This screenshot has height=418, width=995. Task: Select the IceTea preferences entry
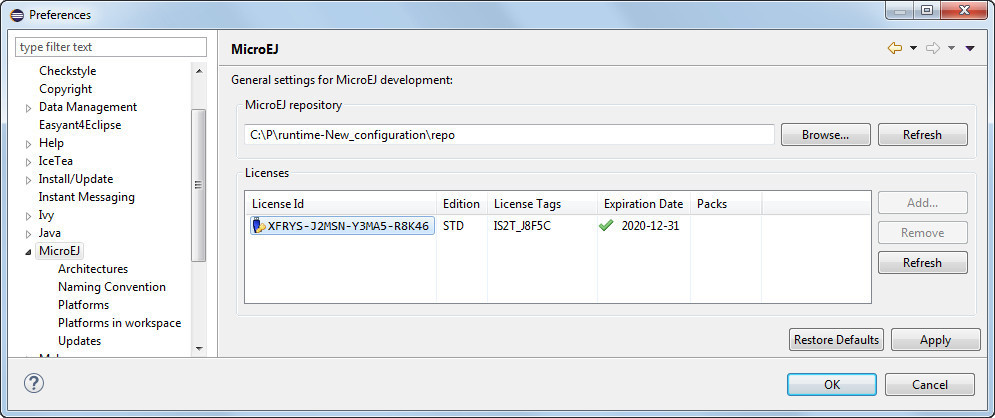tap(56, 161)
